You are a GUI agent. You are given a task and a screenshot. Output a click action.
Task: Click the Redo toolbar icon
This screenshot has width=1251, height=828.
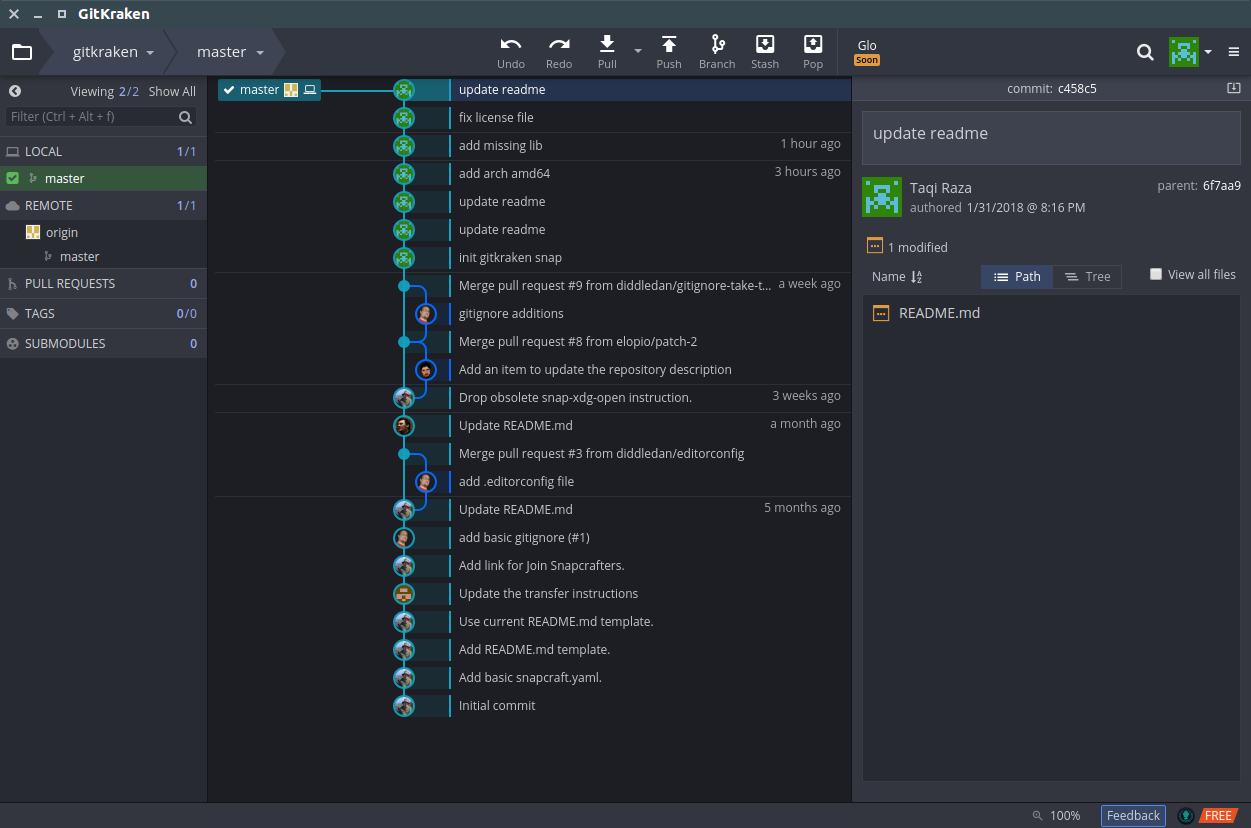tap(559, 44)
